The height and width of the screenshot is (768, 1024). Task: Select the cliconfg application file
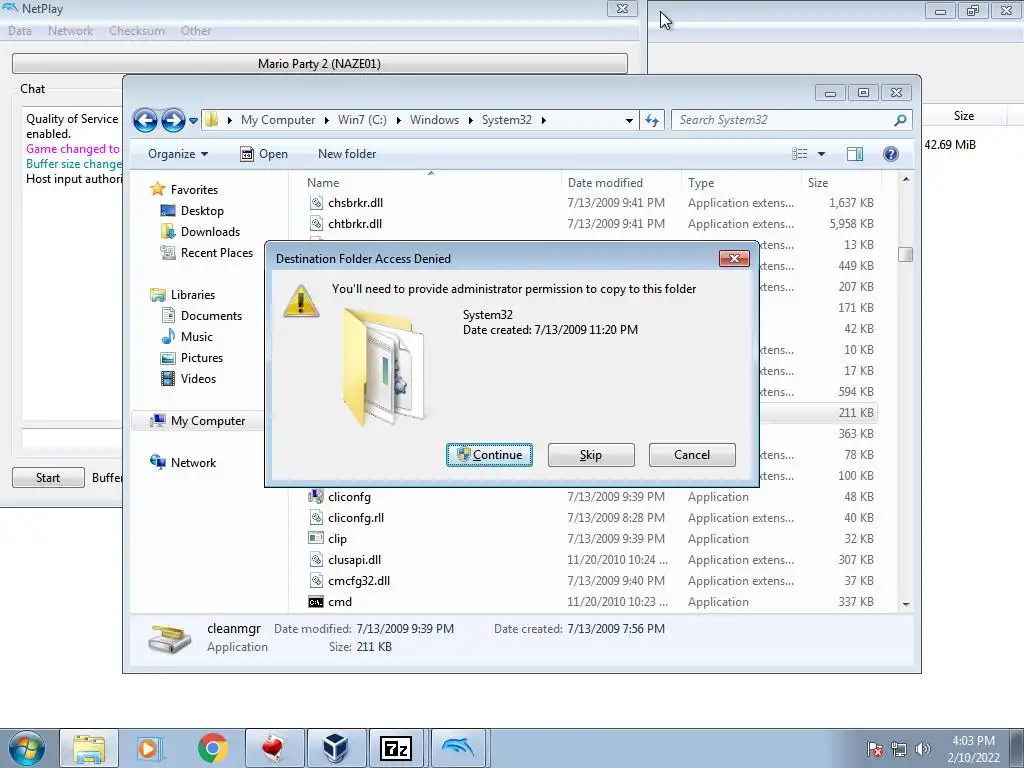(349, 497)
